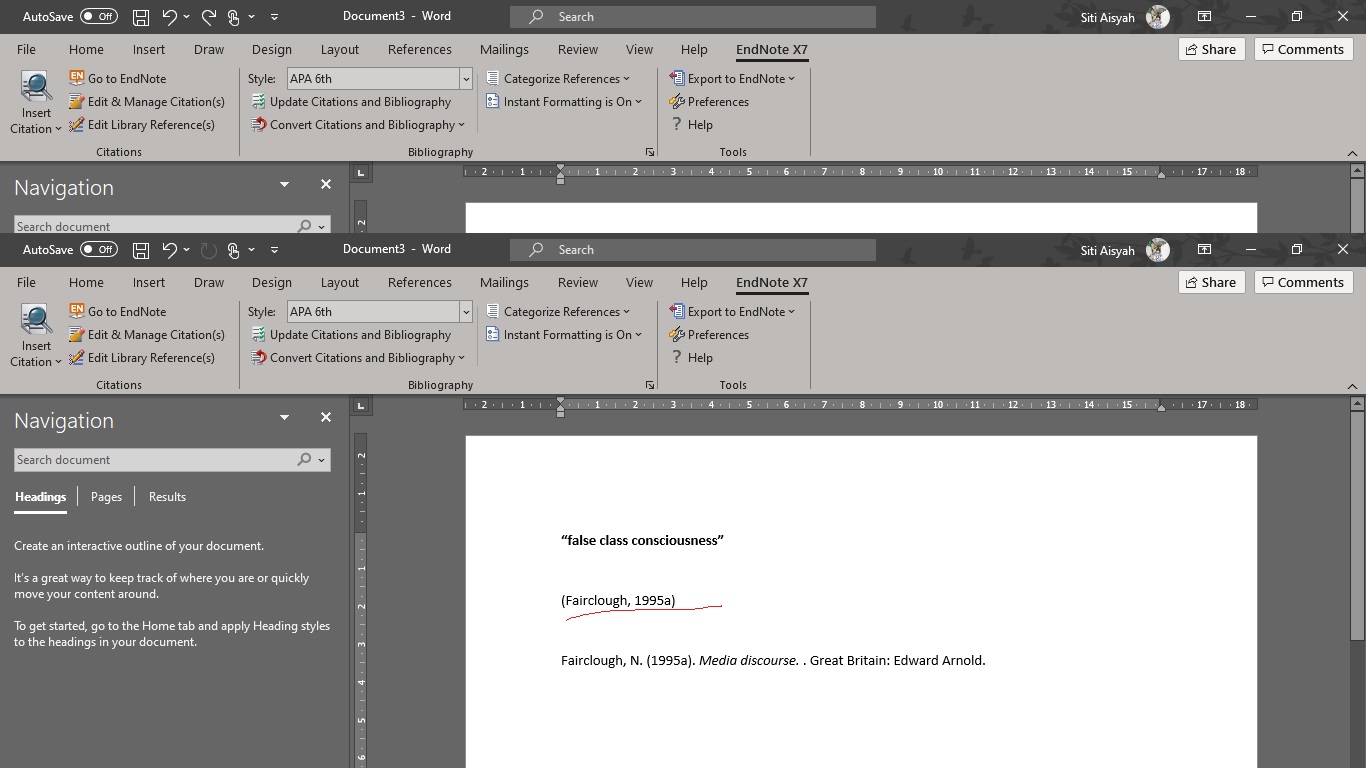Screen dimensions: 1366x768
Task: Open EndNote Help in the lower window ribbon
Action: point(691,358)
